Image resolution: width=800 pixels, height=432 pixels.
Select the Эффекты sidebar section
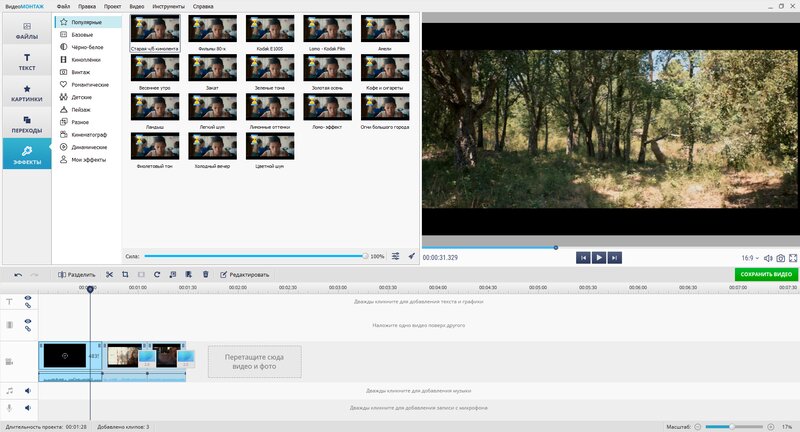[27, 154]
